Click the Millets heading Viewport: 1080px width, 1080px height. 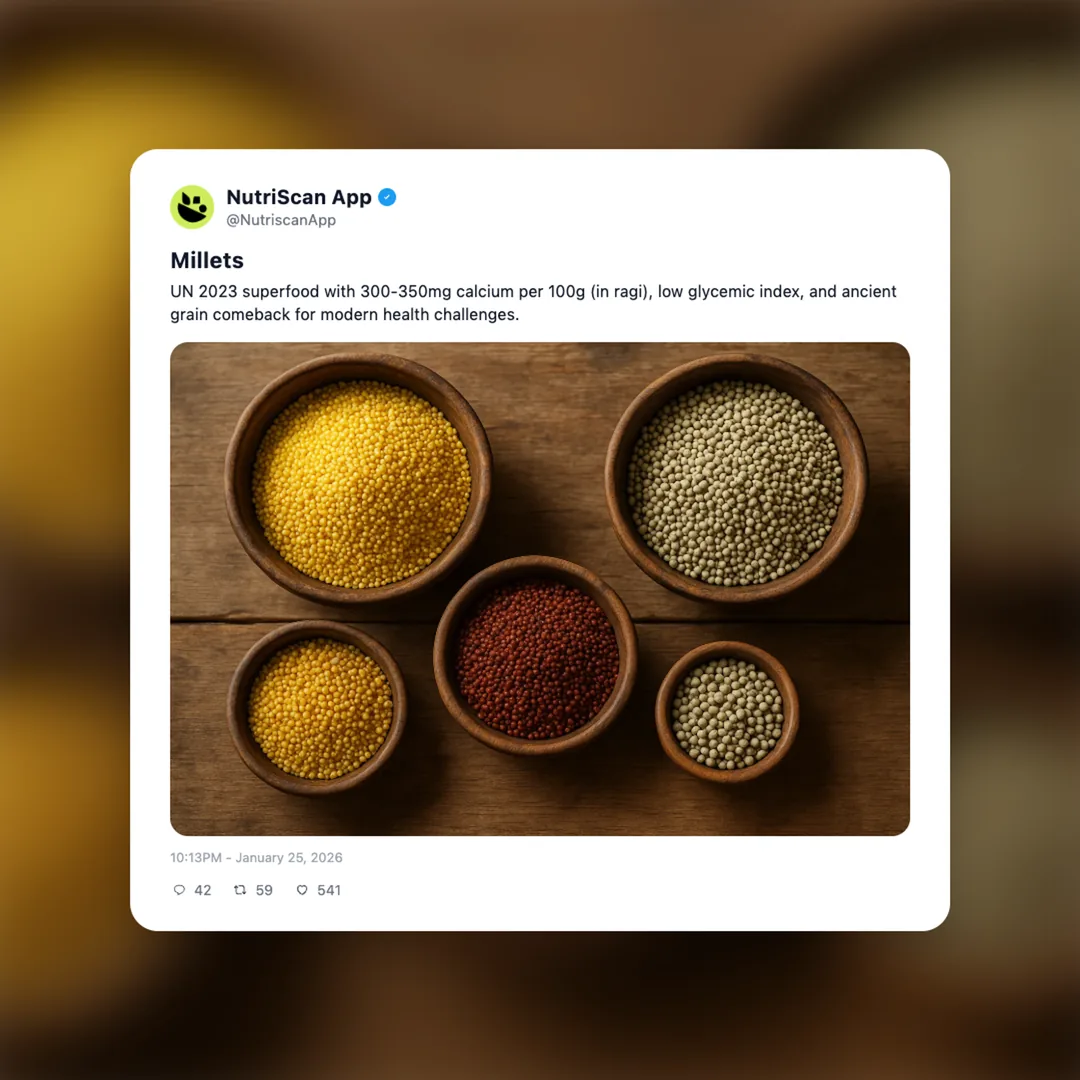coord(207,260)
